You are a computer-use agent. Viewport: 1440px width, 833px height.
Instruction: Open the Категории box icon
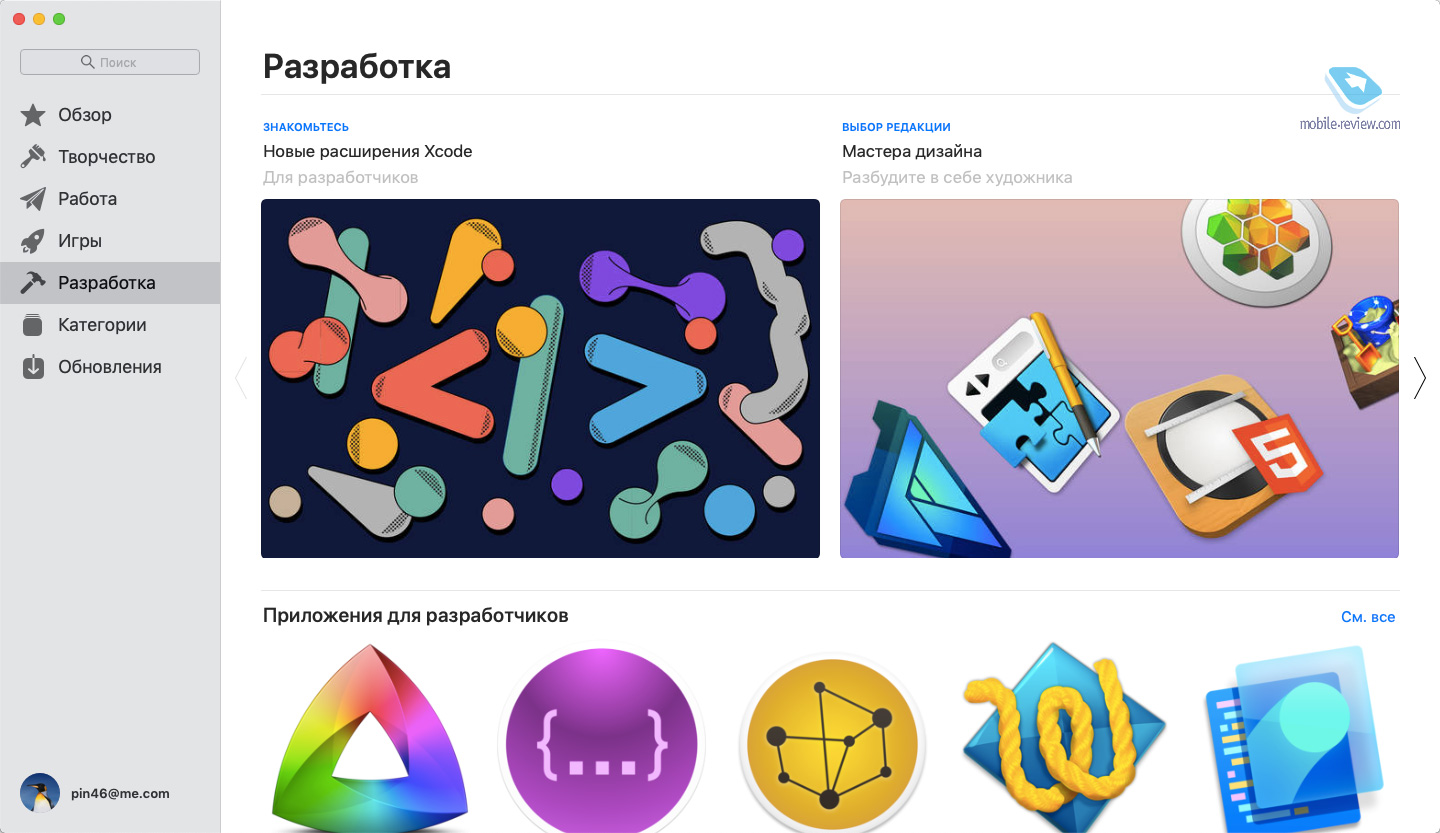click(33, 325)
